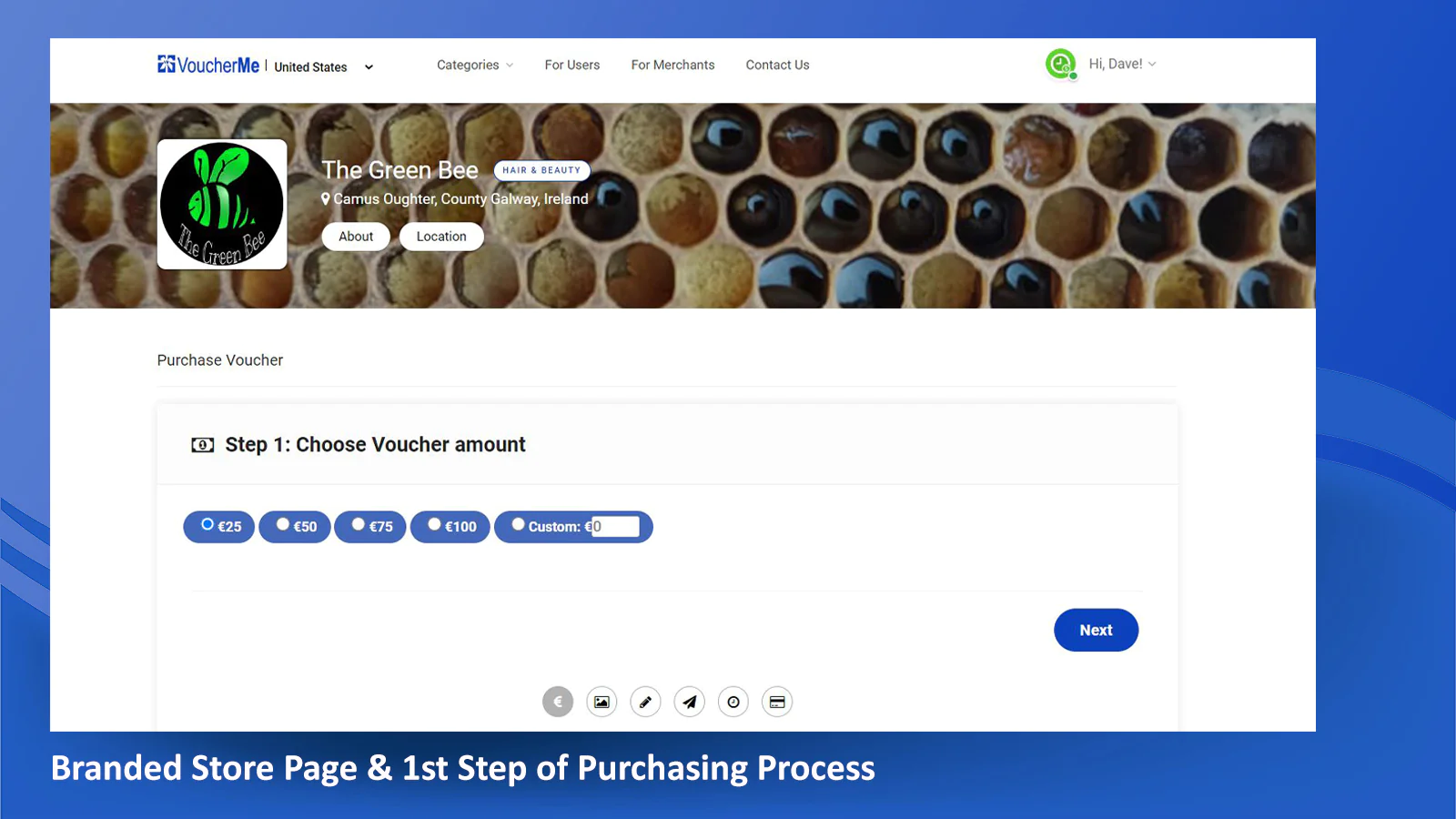
Task: Select the €50 voucher amount
Action: [x=295, y=527]
